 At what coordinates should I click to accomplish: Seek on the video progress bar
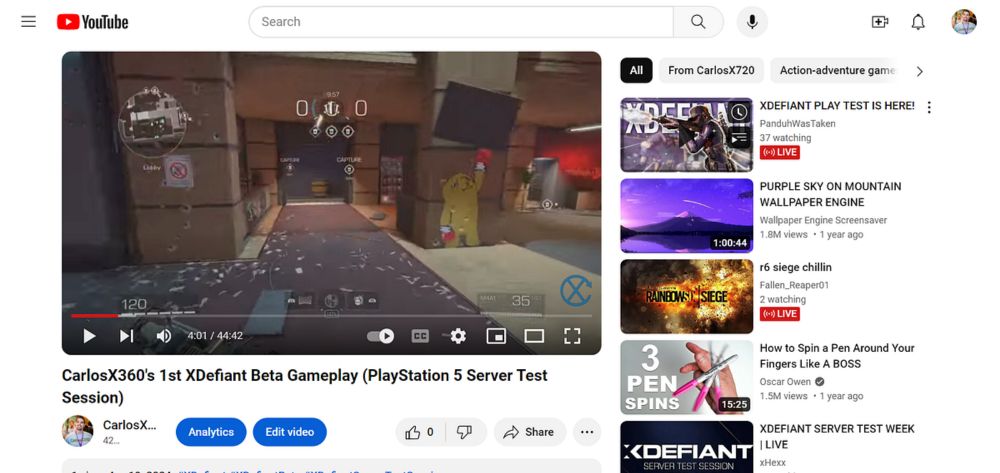click(332, 315)
